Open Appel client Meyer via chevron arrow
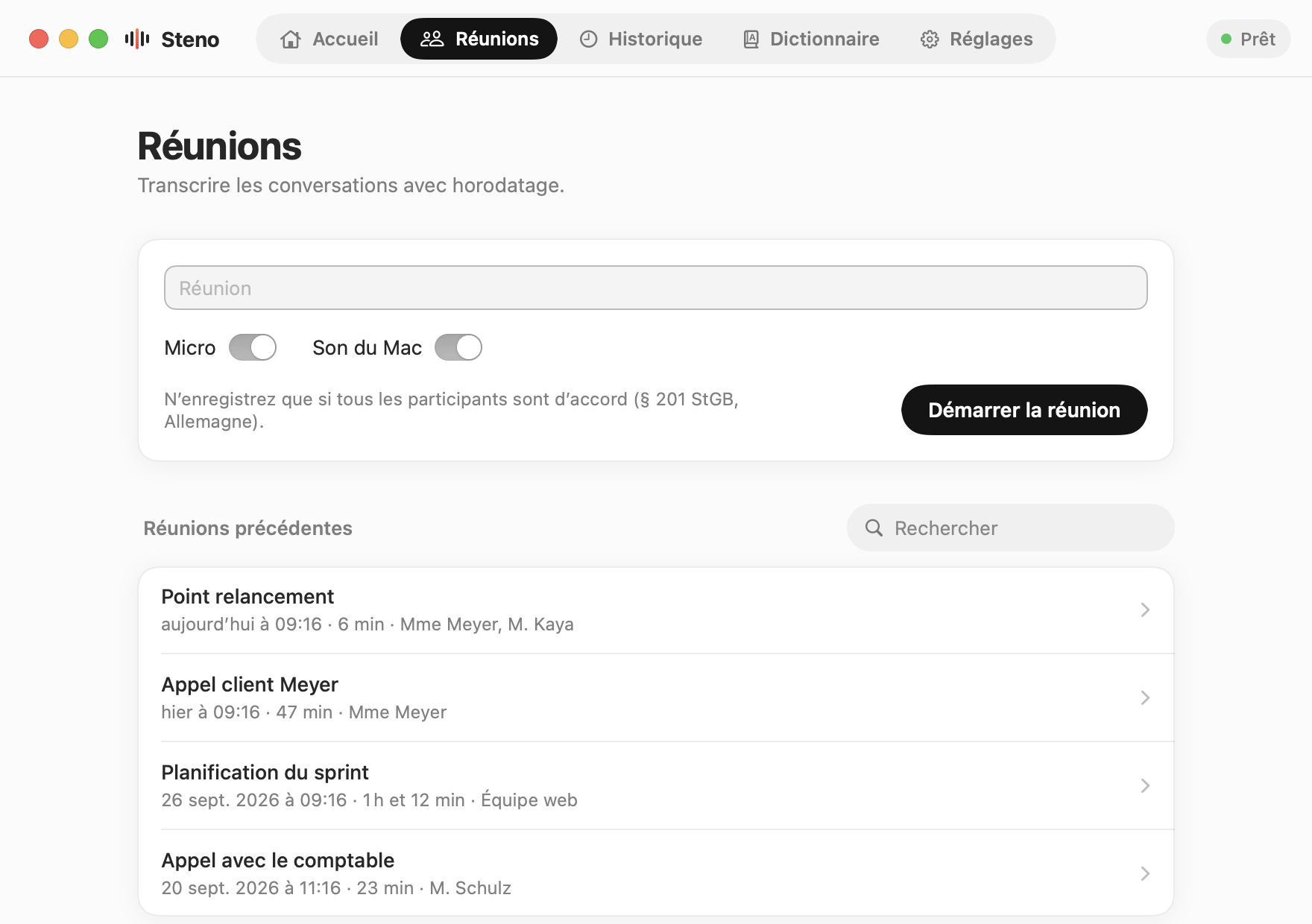Image resolution: width=1312 pixels, height=924 pixels. pyautogui.click(x=1145, y=698)
